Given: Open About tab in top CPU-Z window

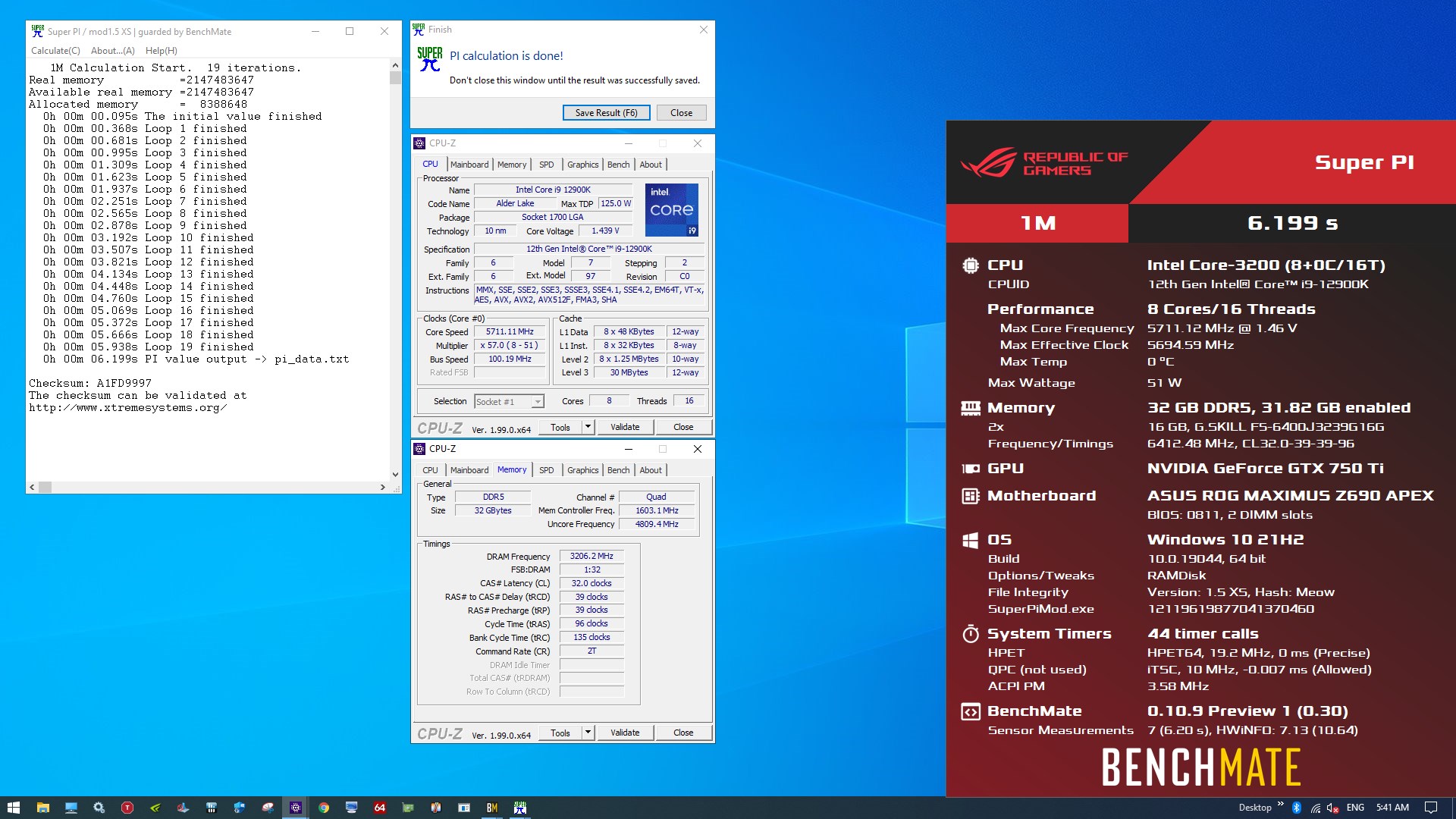Looking at the screenshot, I should tap(651, 165).
